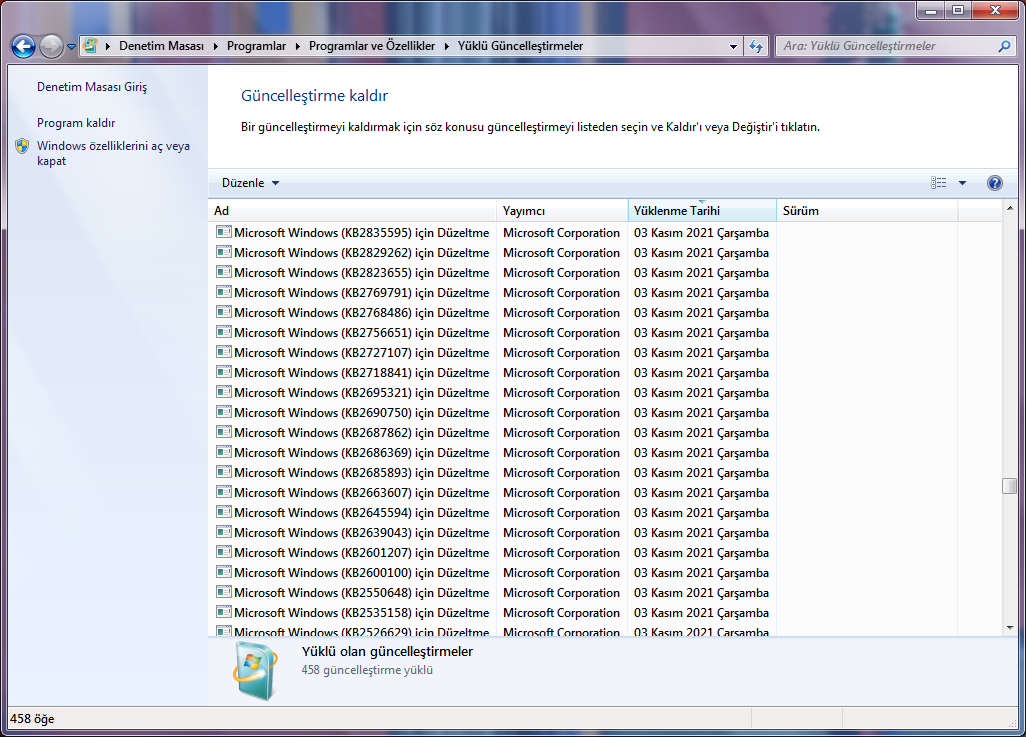Click Microsoft Windows (KB2601207) için Düzeltme
This screenshot has width=1026, height=737.
(361, 553)
